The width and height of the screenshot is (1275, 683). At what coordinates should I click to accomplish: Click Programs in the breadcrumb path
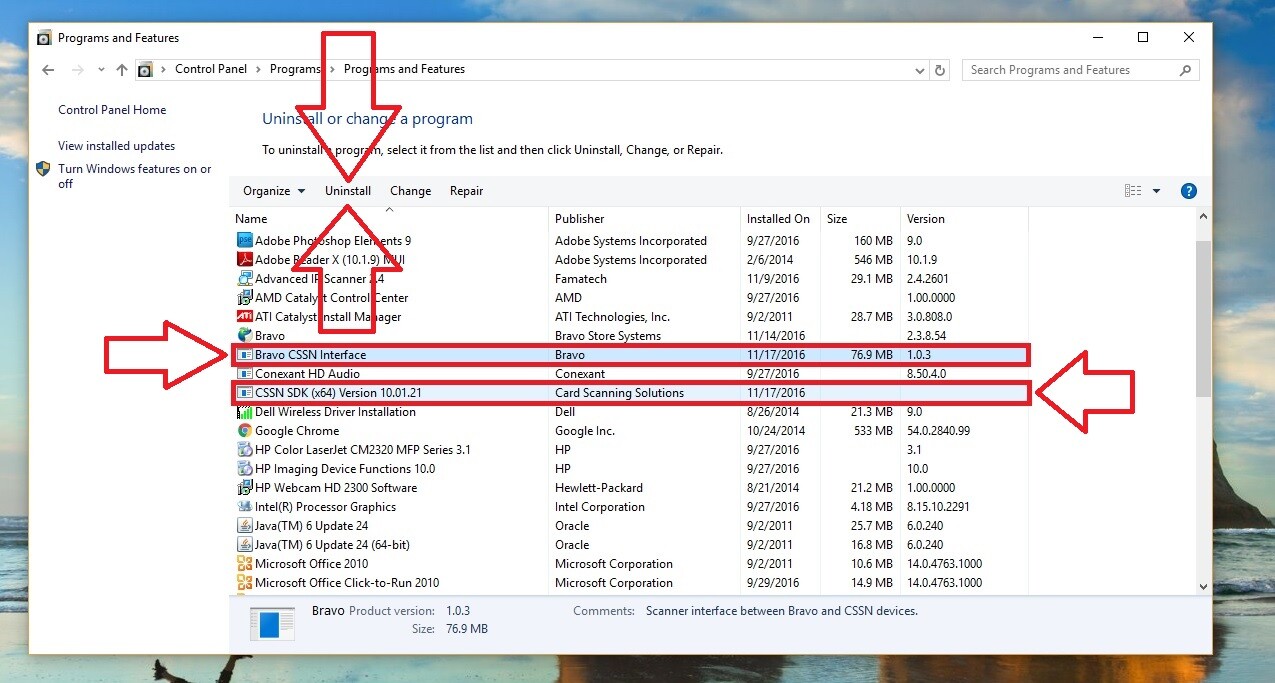(x=295, y=70)
